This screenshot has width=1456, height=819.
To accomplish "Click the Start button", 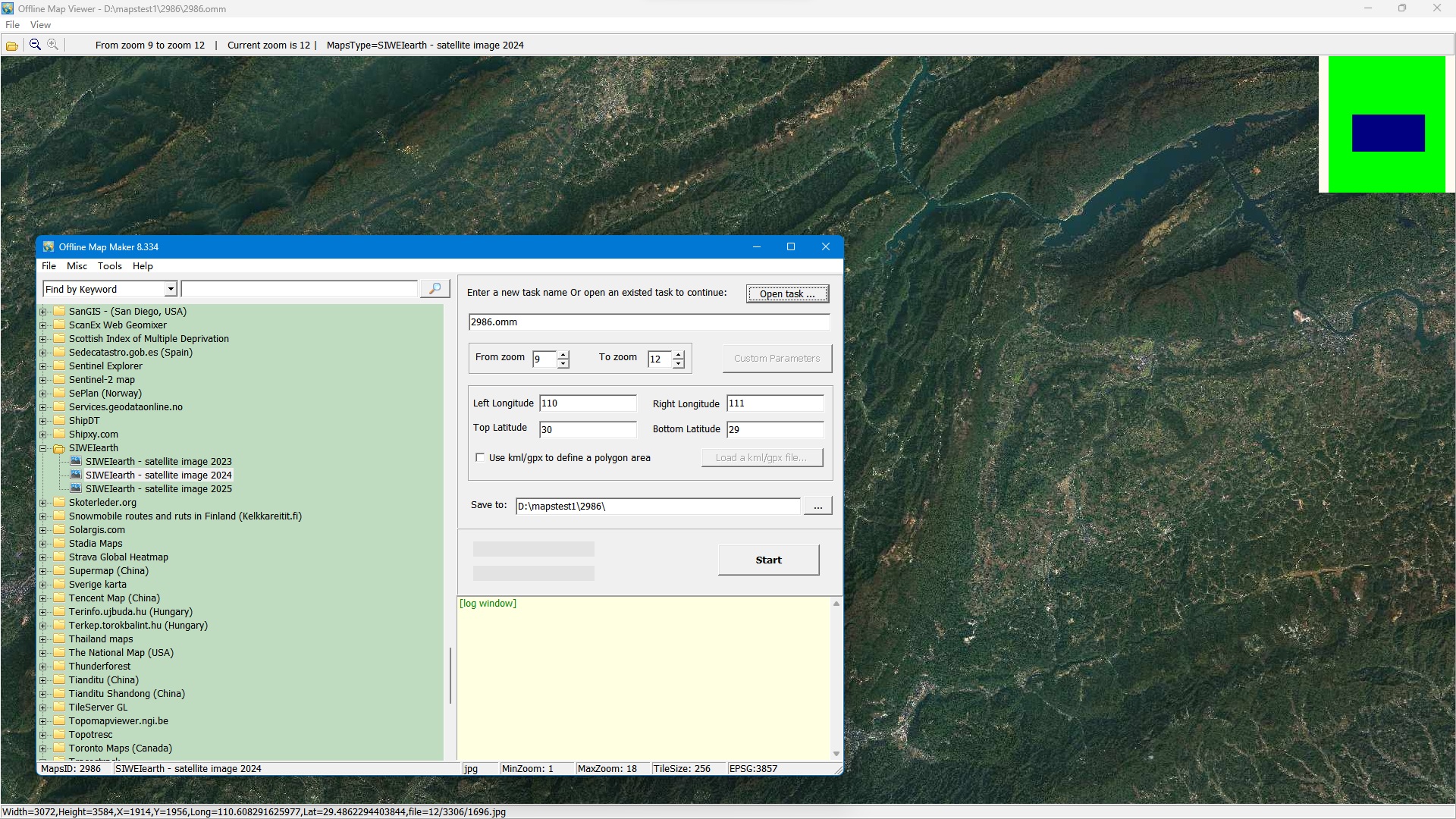I will click(x=768, y=560).
